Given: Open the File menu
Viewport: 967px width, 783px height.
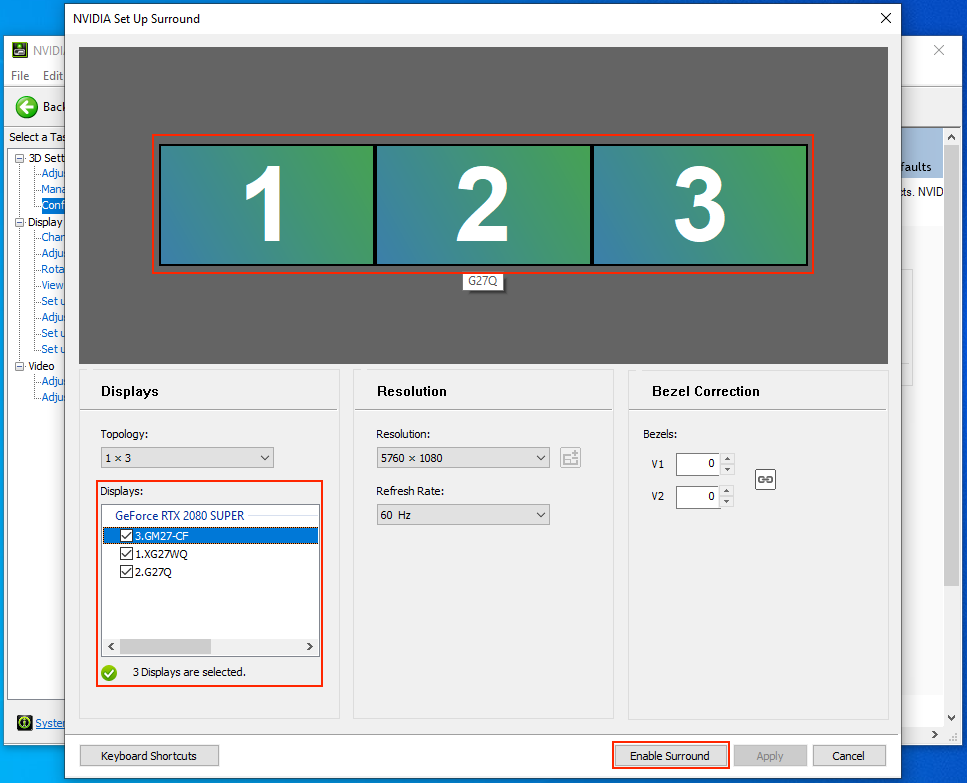Looking at the screenshot, I should (x=20, y=76).
